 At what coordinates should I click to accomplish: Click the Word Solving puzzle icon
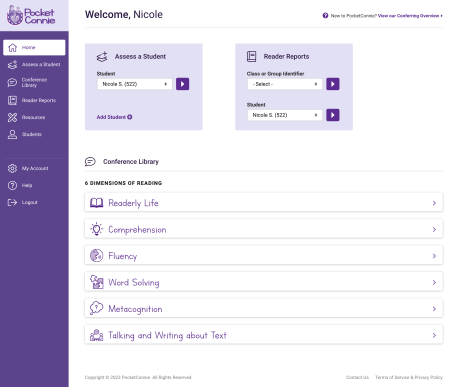pyautogui.click(x=97, y=282)
